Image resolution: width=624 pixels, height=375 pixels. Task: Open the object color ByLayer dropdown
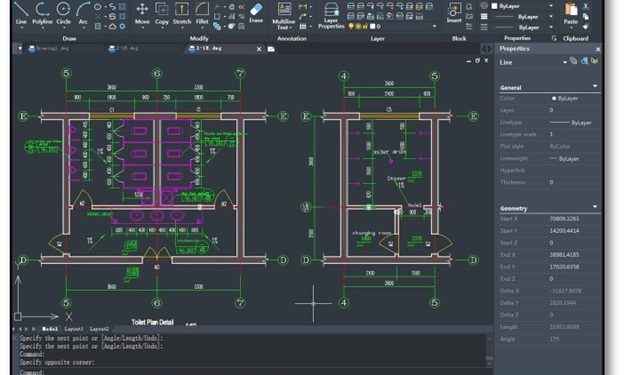click(551, 6)
